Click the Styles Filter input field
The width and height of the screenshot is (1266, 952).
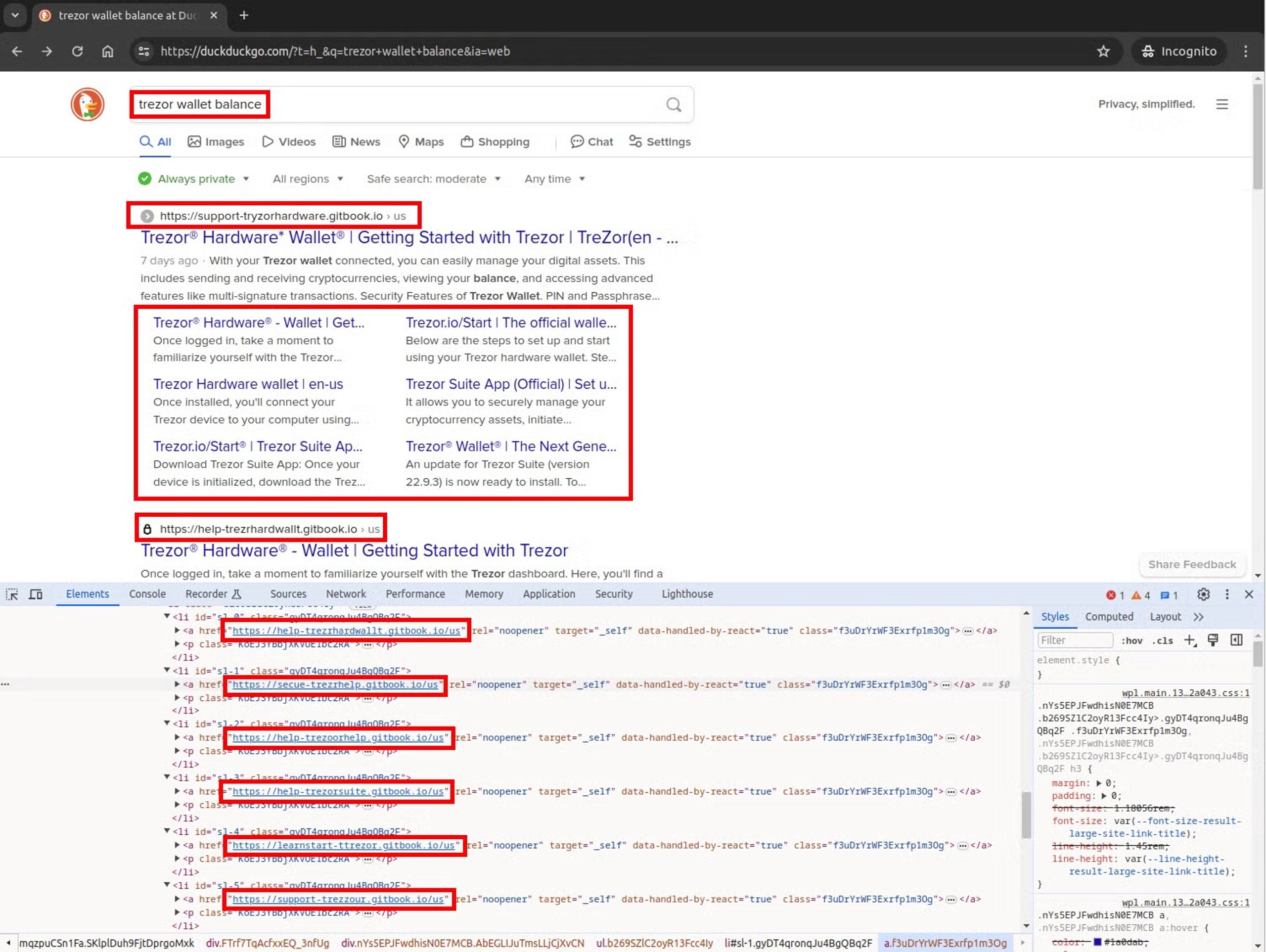click(1076, 640)
